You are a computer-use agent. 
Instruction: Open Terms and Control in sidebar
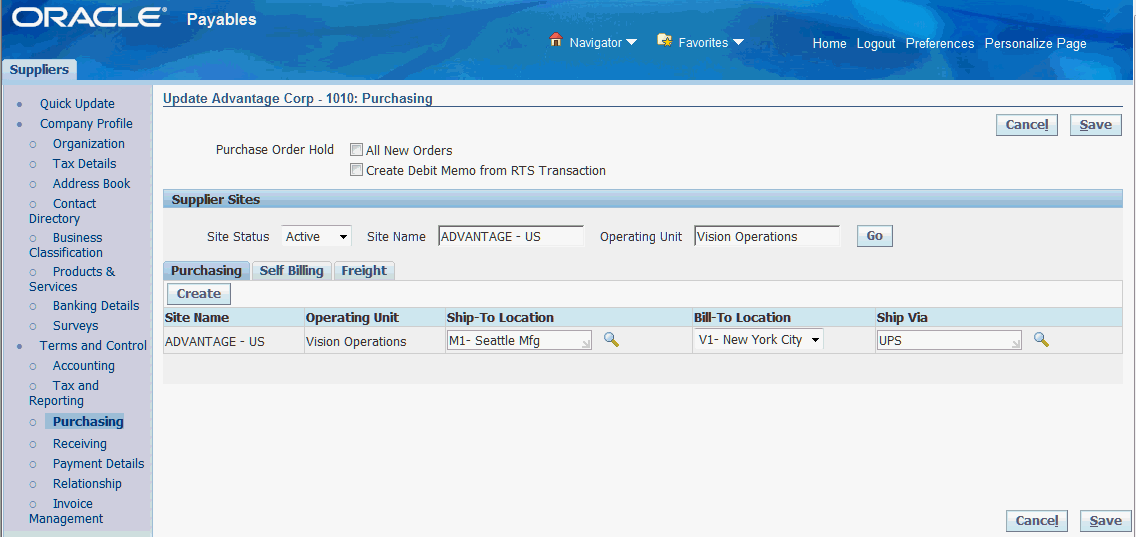coord(93,346)
